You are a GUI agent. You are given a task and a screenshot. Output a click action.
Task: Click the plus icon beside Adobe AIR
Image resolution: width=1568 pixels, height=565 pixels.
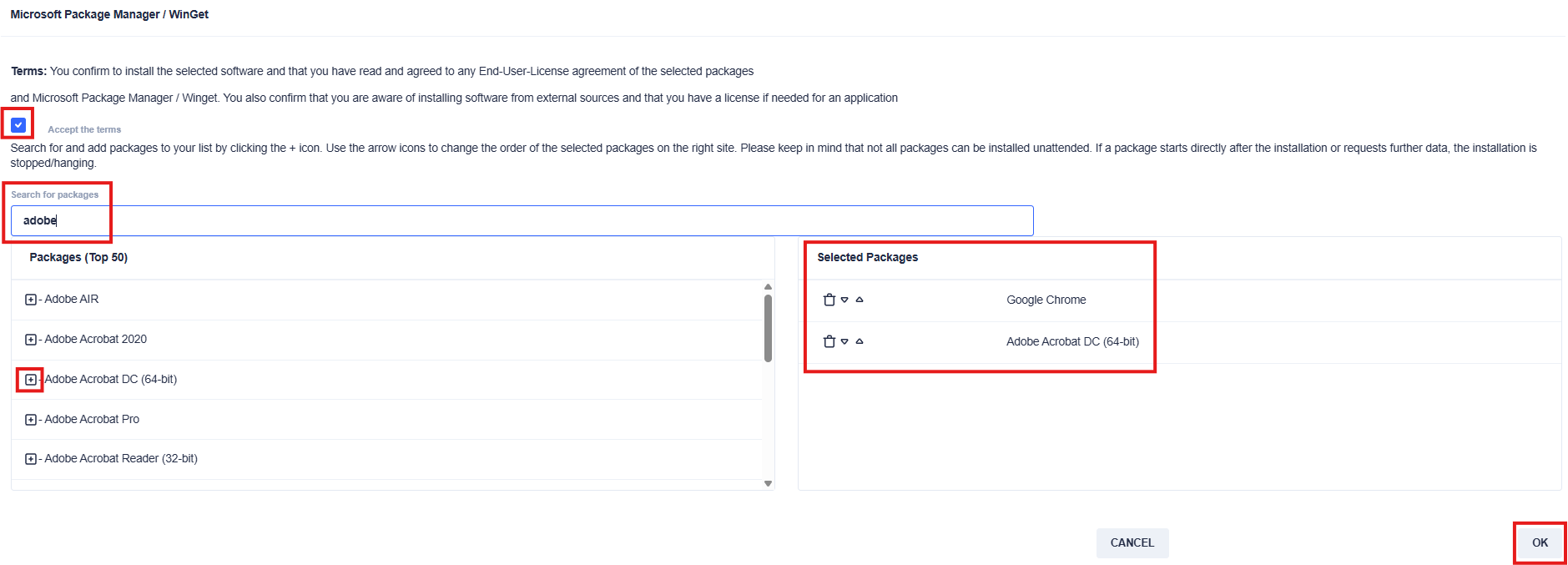click(31, 300)
